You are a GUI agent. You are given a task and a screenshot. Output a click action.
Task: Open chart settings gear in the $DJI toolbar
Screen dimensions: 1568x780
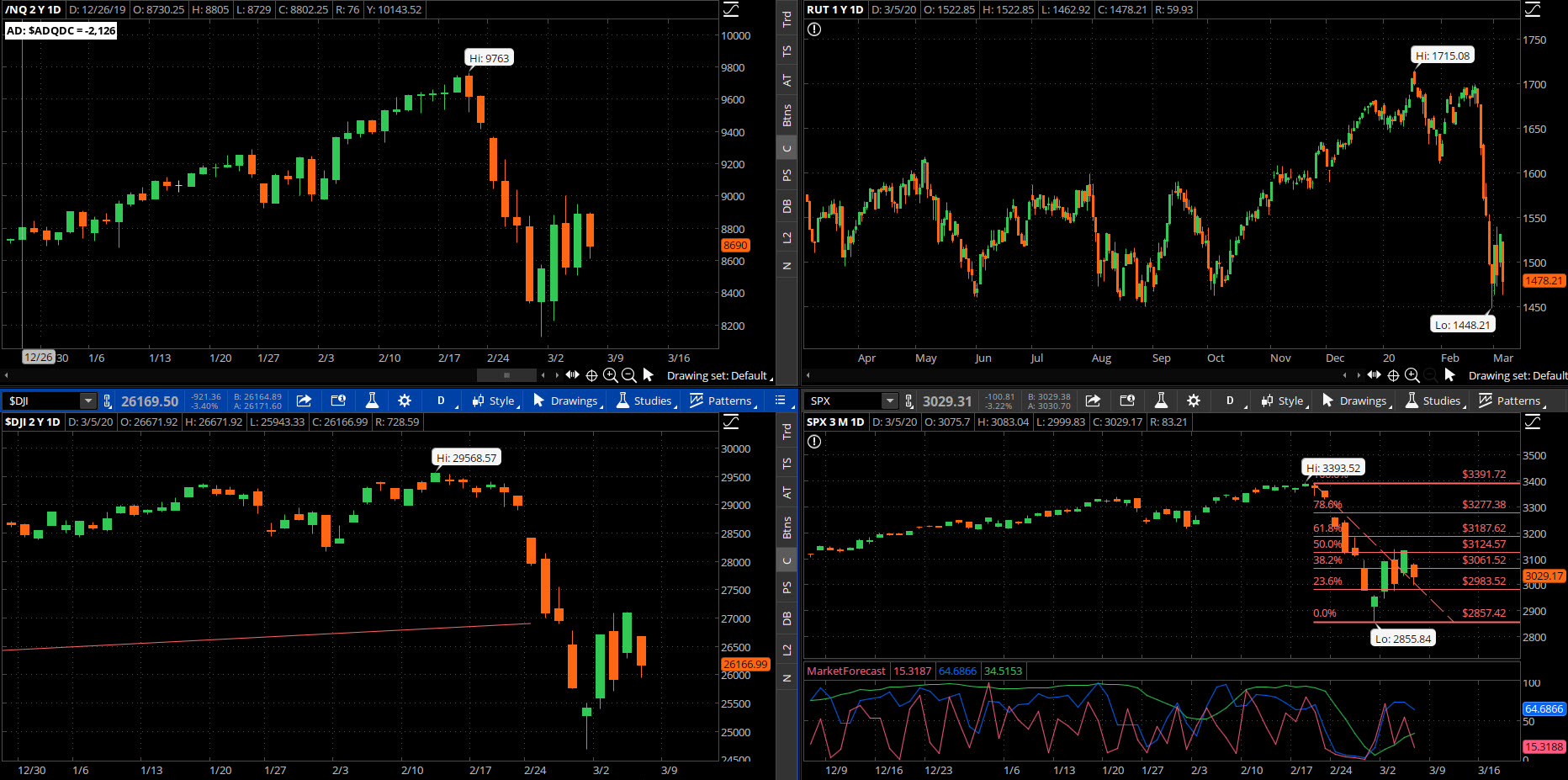405,401
